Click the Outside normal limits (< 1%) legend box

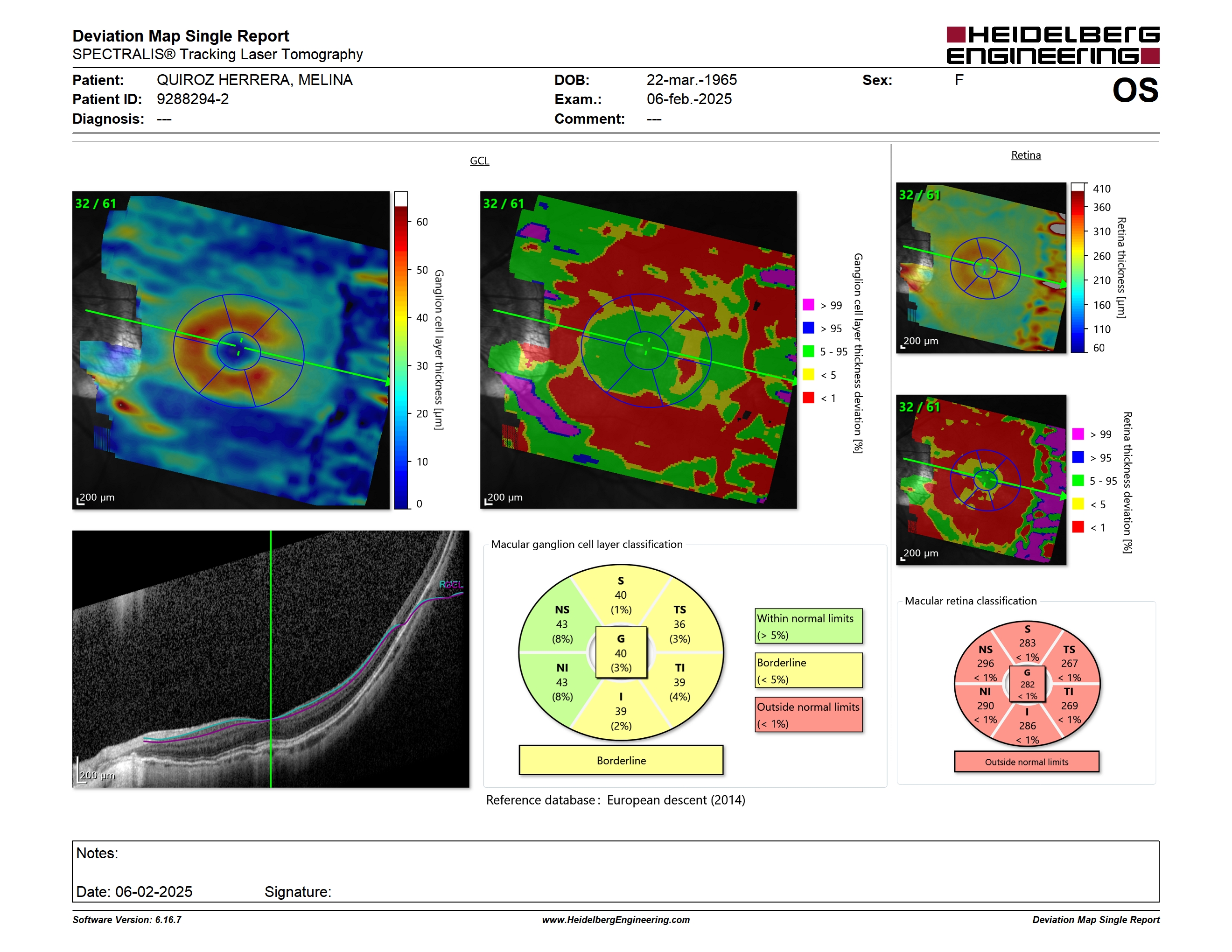[x=808, y=714]
